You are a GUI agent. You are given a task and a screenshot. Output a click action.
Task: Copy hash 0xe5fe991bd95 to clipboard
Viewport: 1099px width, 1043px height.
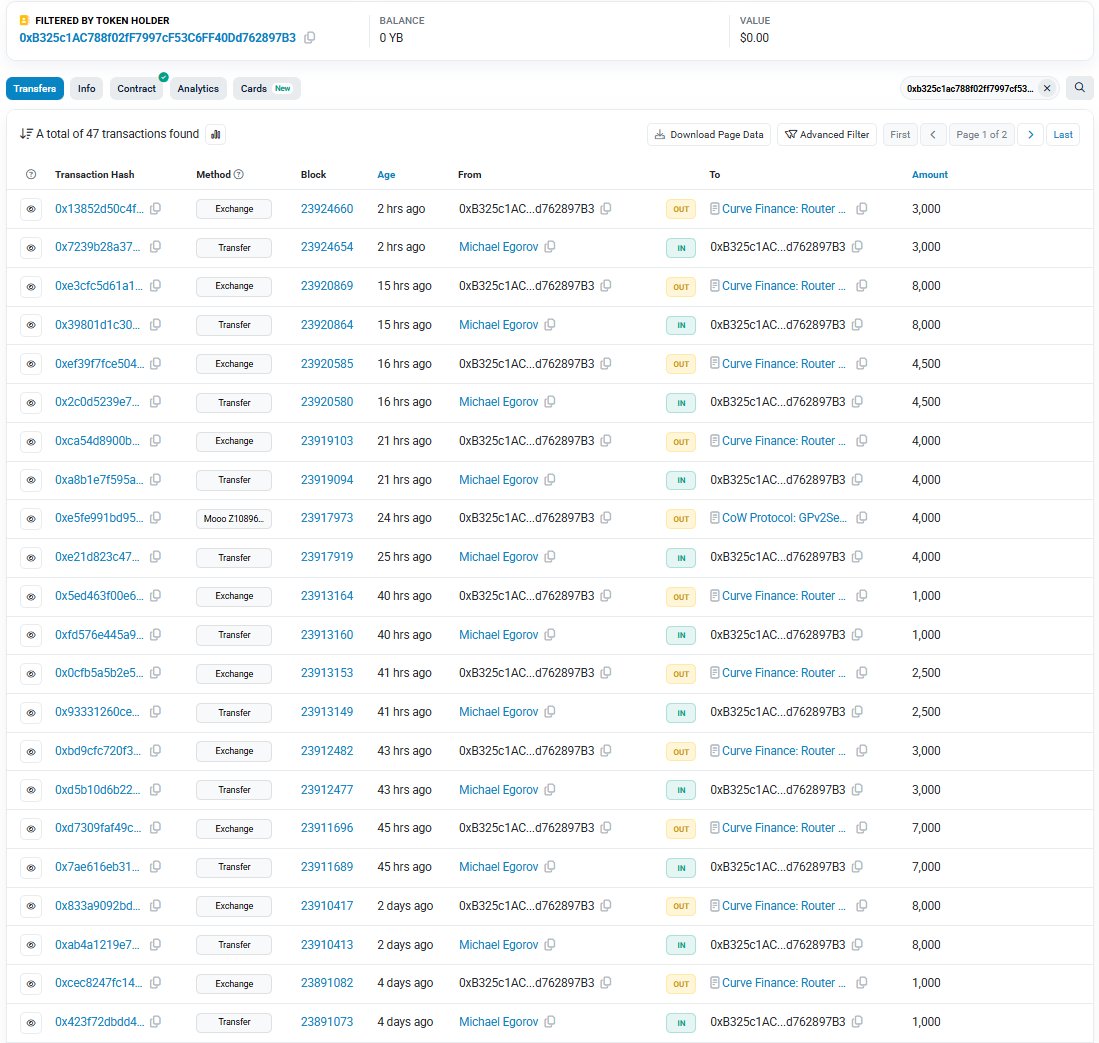point(156,517)
